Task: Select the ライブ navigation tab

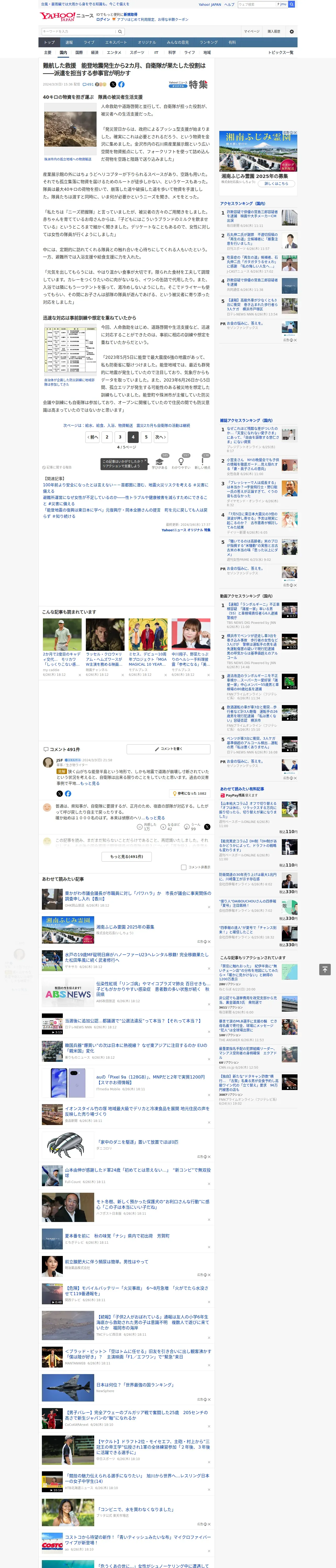Action: point(89,43)
